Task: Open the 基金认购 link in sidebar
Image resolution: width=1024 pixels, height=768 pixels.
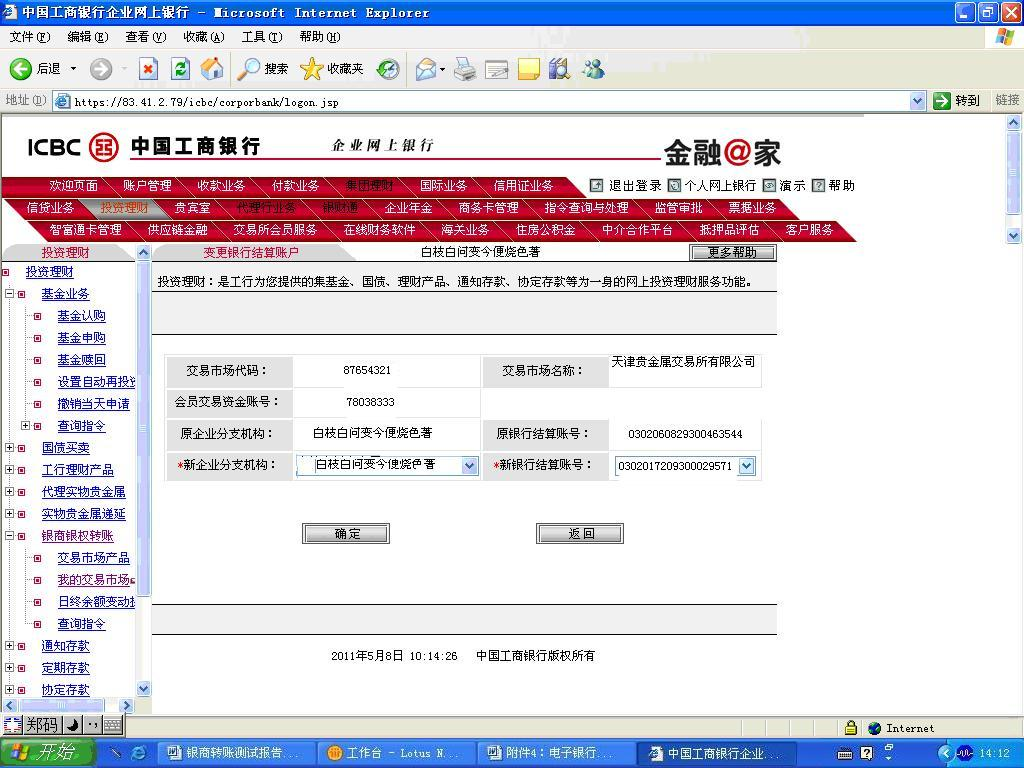Action: tap(82, 316)
